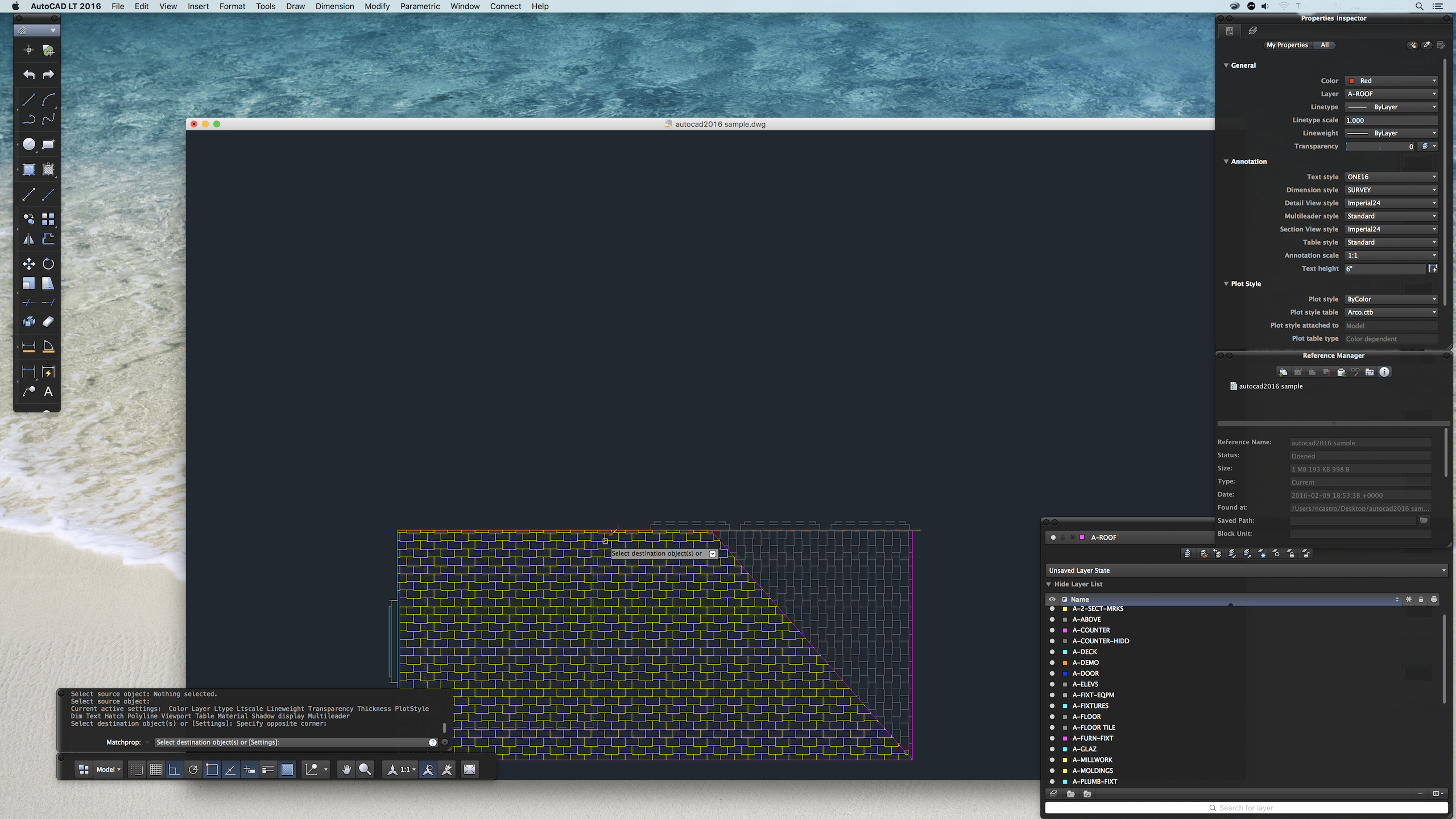Image resolution: width=1456 pixels, height=819 pixels.
Task: Open the Model layout dropdown
Action: (108, 770)
